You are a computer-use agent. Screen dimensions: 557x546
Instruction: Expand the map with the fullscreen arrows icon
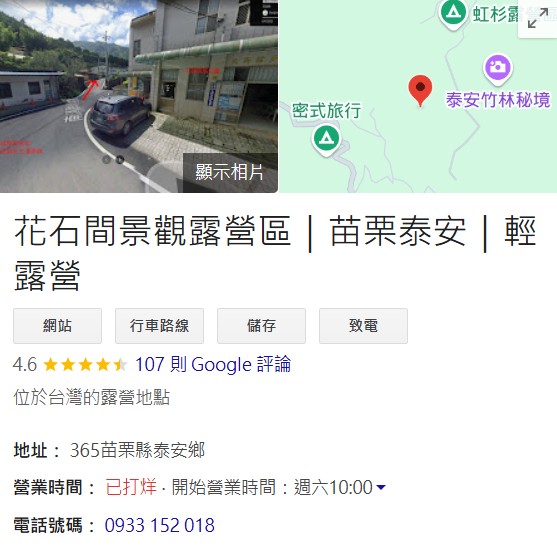(537, 19)
